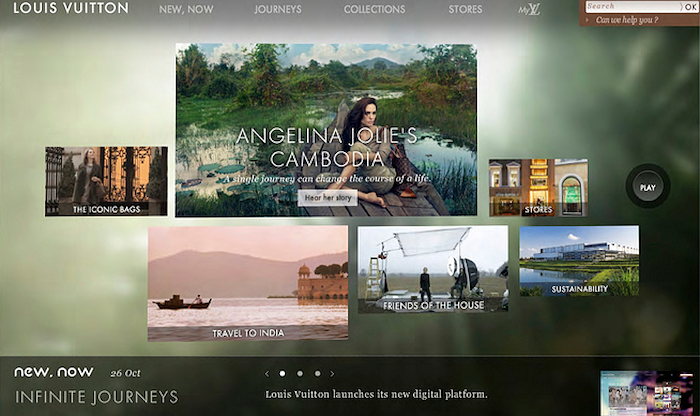700x416 pixels.
Task: Select the second carousel dot
Action: coord(300,374)
